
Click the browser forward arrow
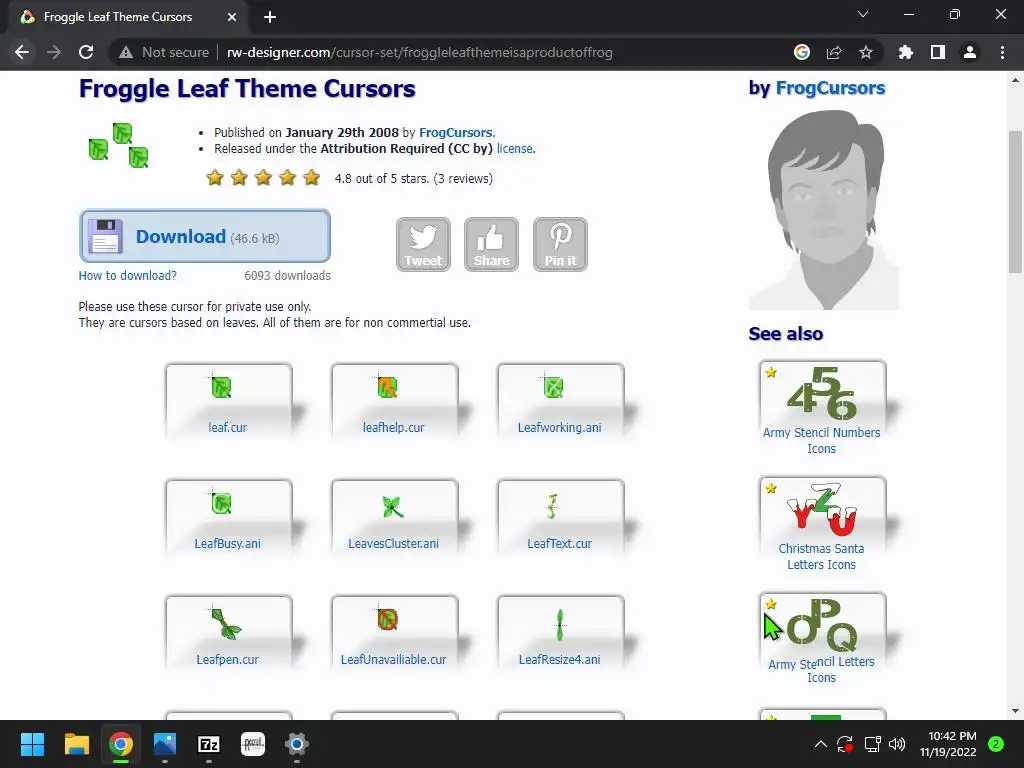54,52
